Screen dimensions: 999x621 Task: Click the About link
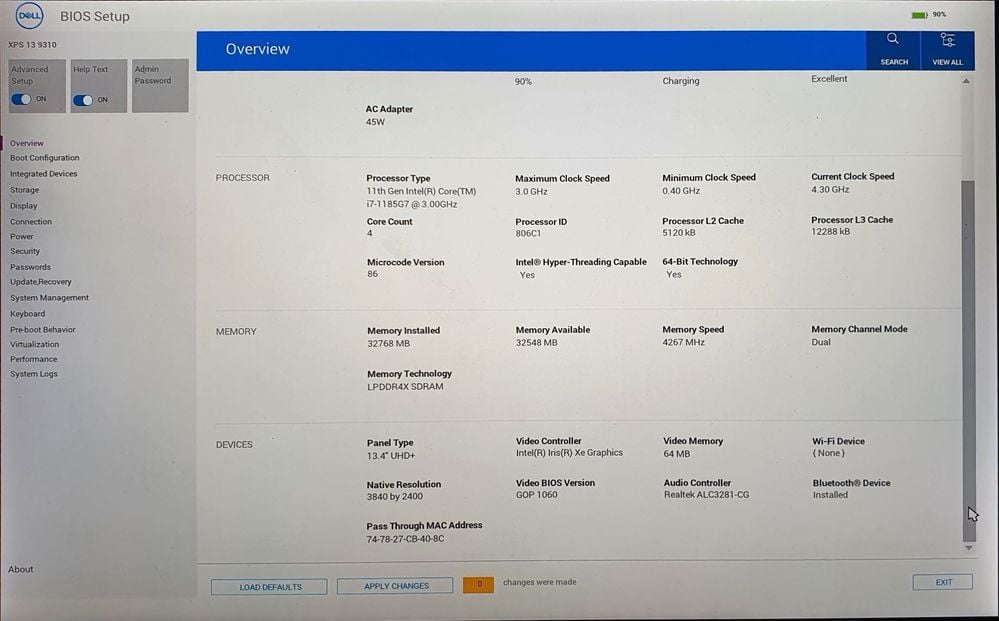click(x=20, y=569)
